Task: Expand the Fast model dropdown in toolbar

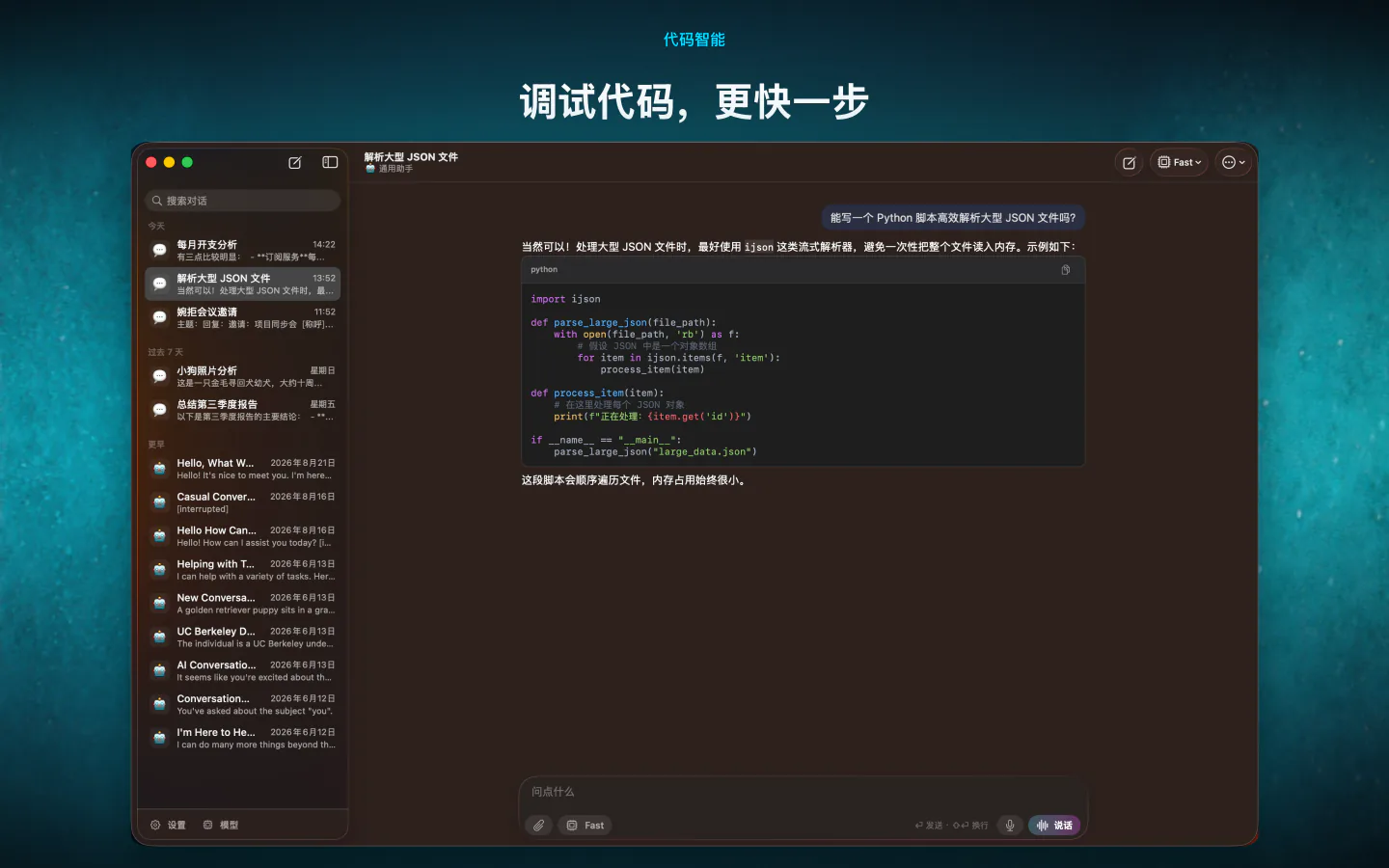Action: click(x=1180, y=163)
